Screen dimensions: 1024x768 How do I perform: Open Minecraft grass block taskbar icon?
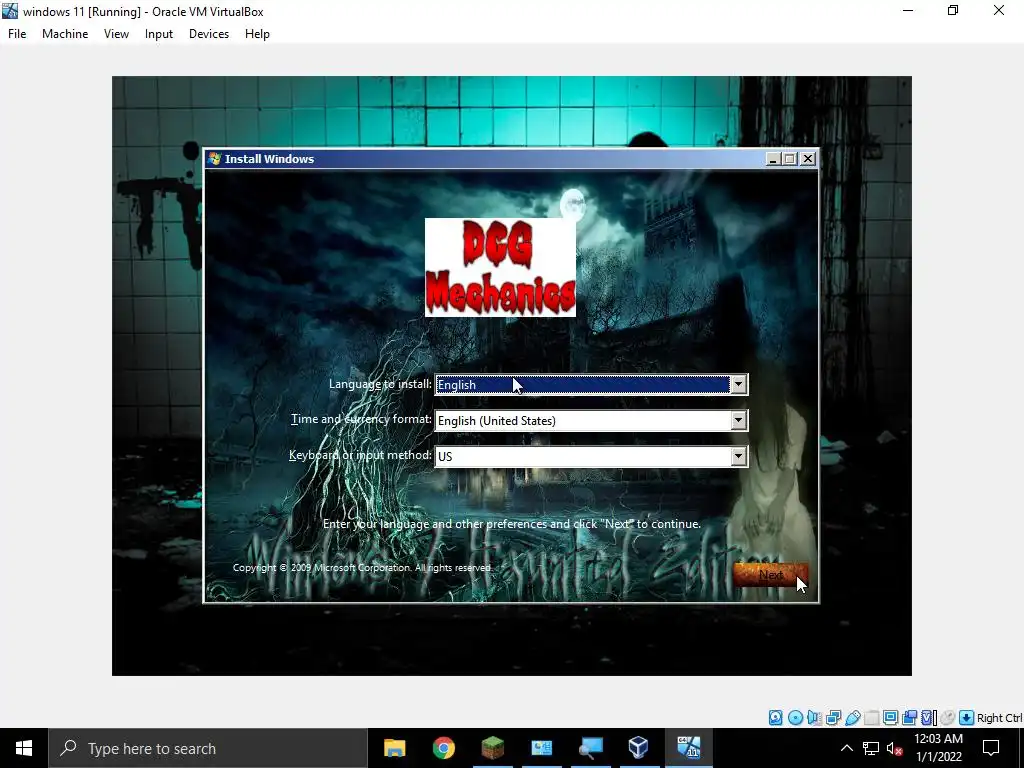tap(492, 748)
